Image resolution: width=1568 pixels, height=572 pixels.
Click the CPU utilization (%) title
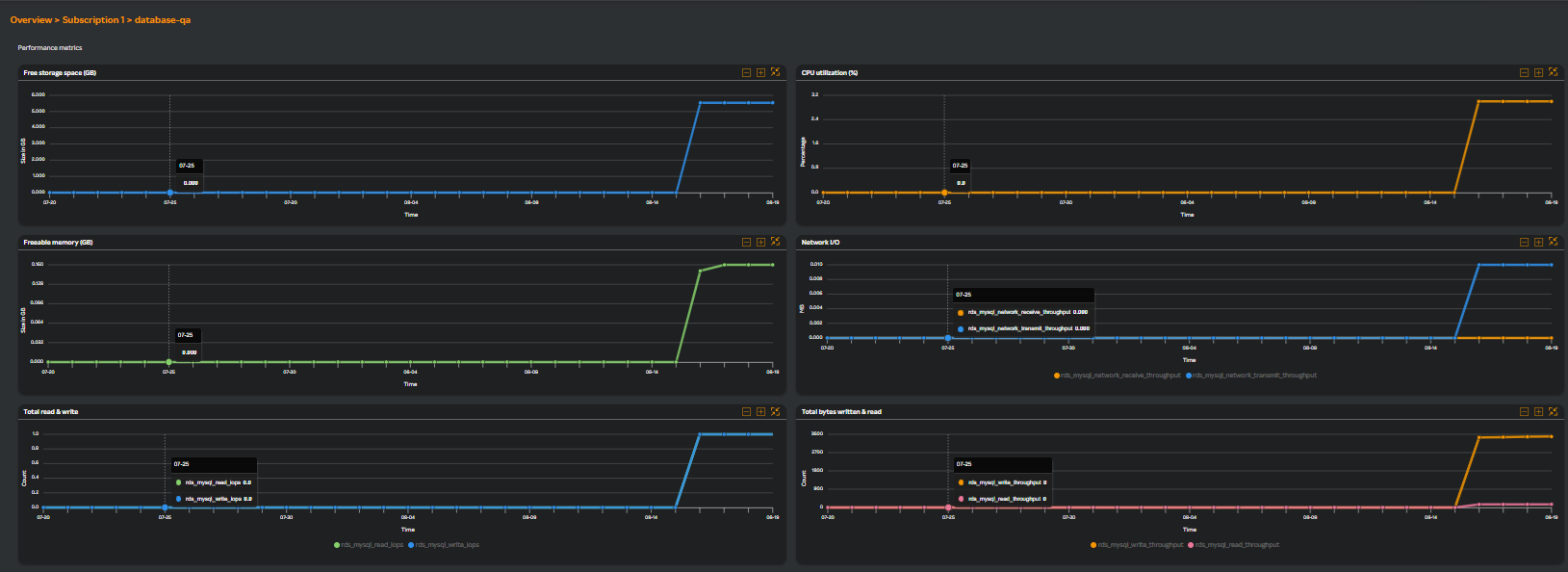[830, 72]
